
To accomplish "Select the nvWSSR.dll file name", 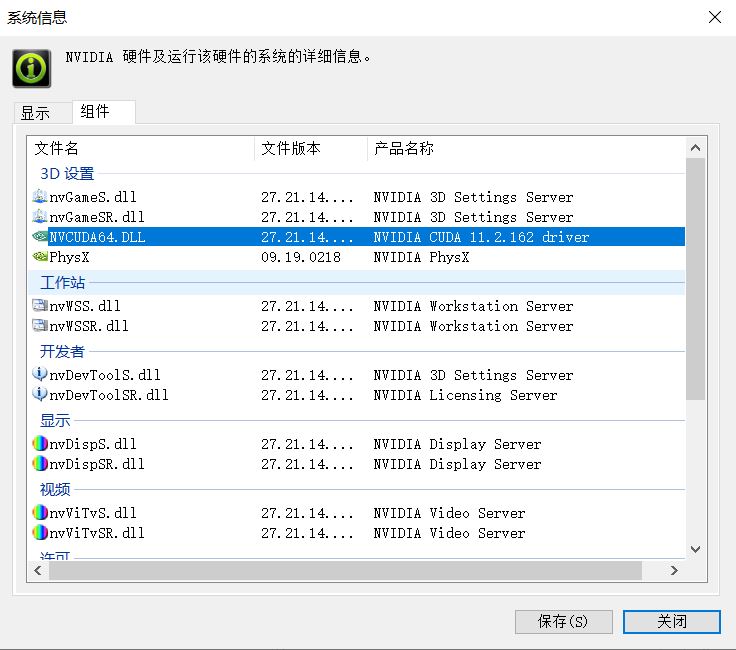I will [x=89, y=326].
